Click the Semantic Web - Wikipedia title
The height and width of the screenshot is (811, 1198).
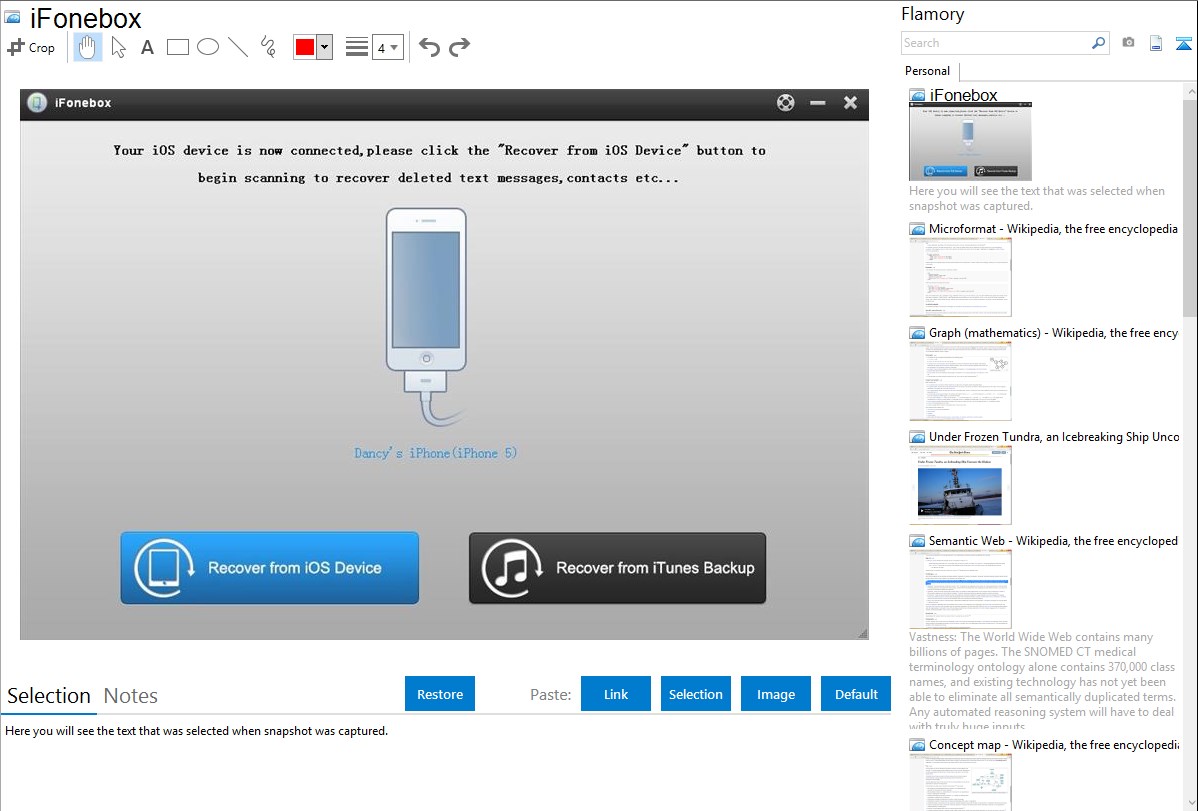pos(1053,540)
